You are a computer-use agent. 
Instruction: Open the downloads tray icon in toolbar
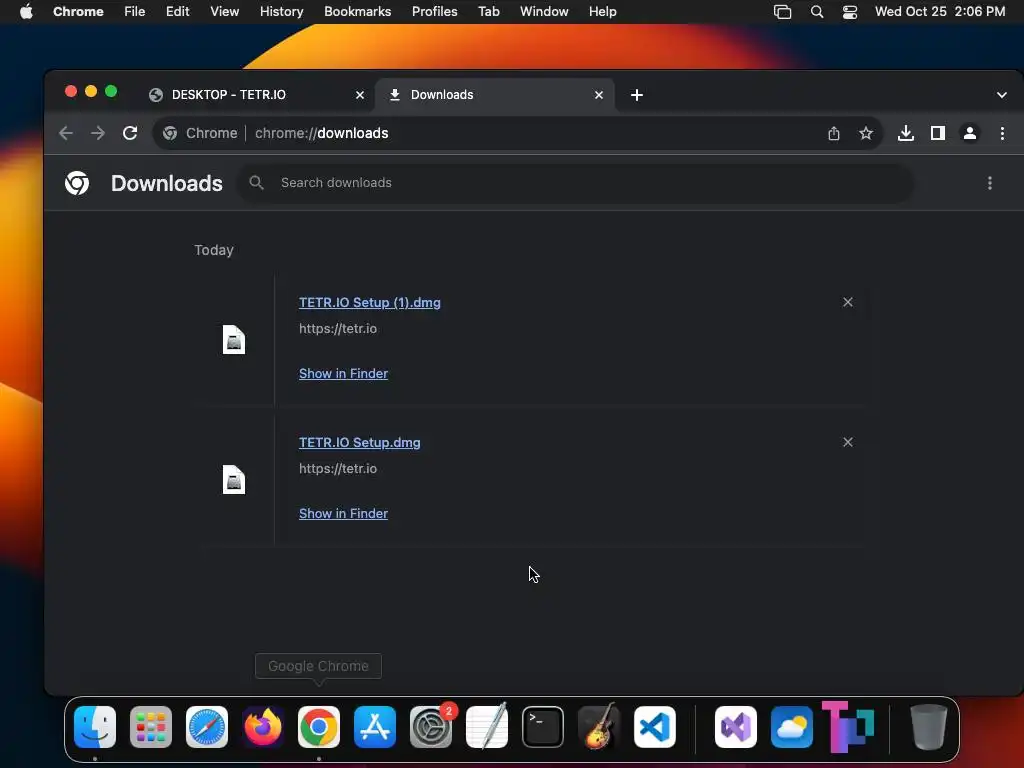click(x=906, y=133)
